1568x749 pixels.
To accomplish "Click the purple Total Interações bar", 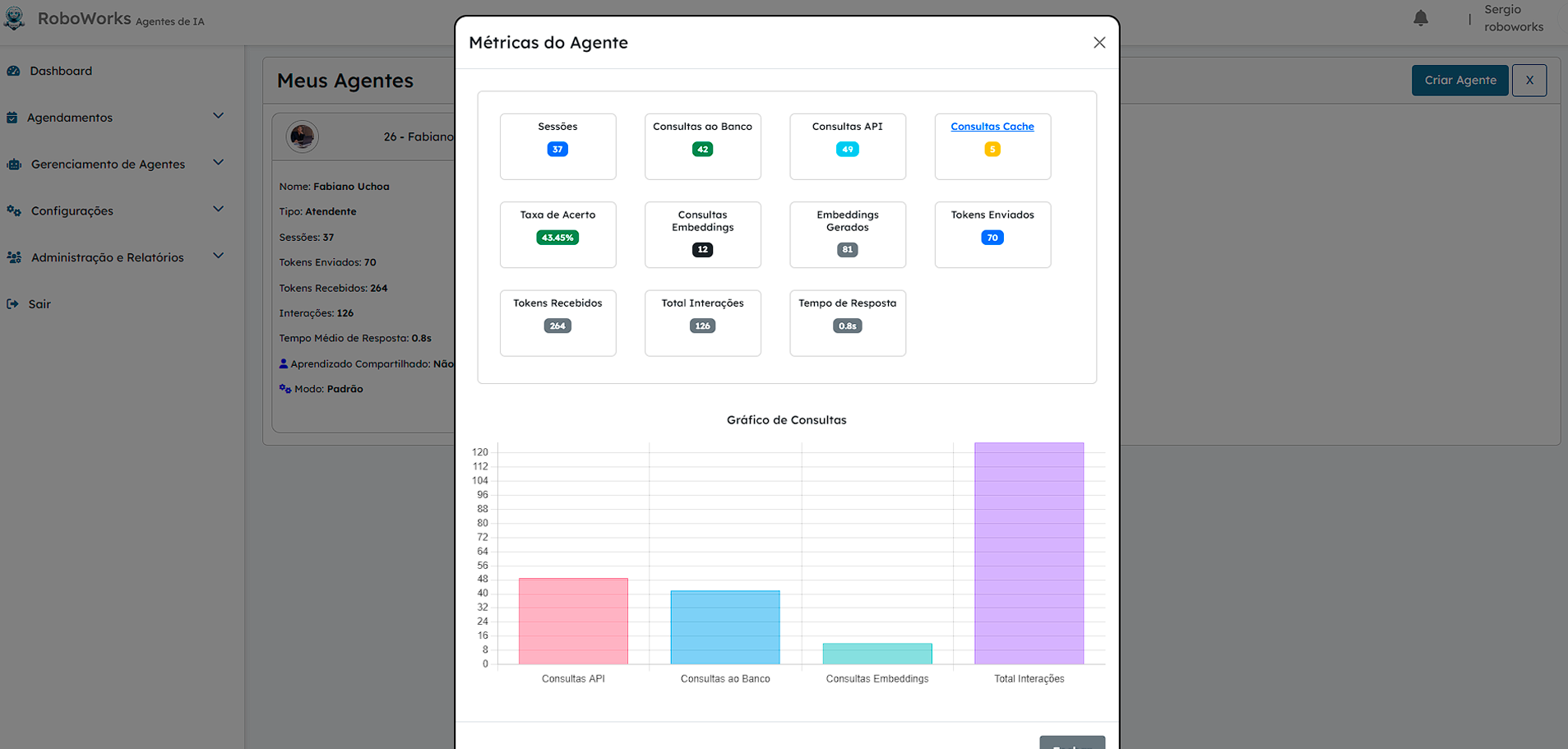I will coord(1029,553).
